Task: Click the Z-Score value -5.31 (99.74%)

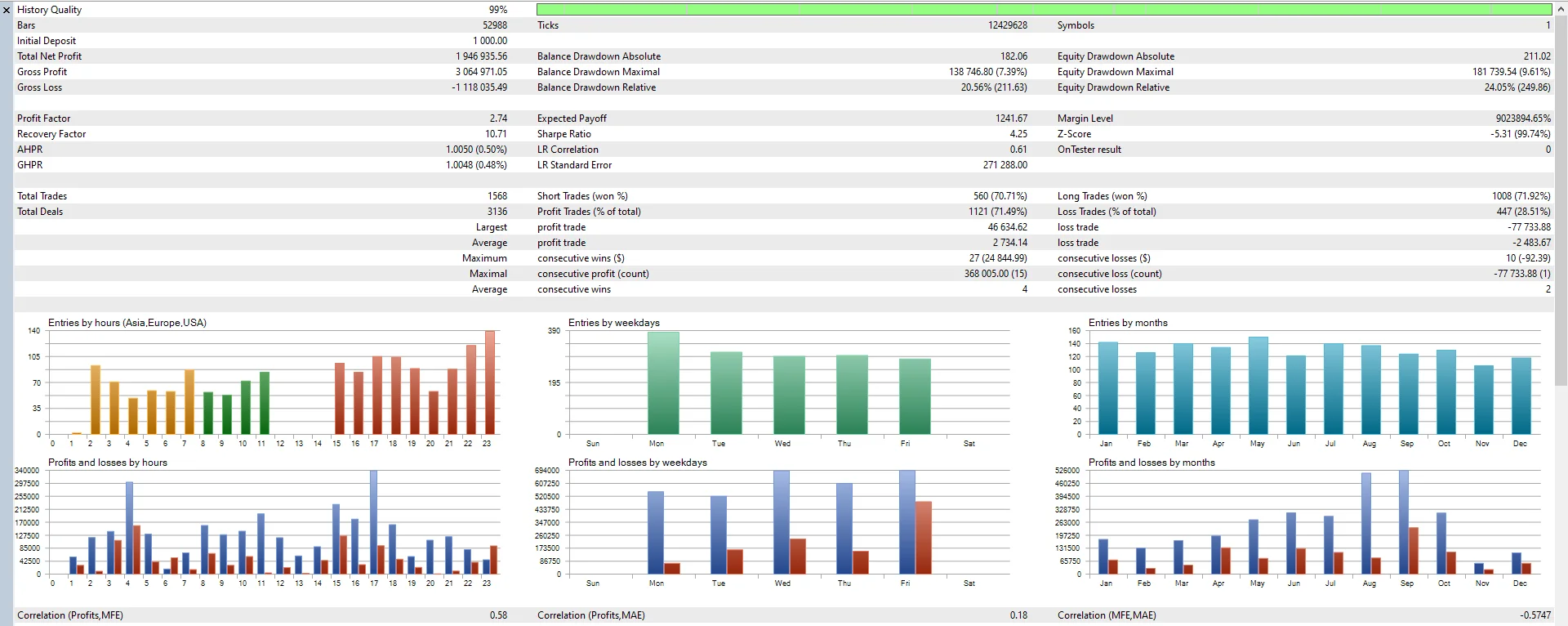Action: 1521,134
